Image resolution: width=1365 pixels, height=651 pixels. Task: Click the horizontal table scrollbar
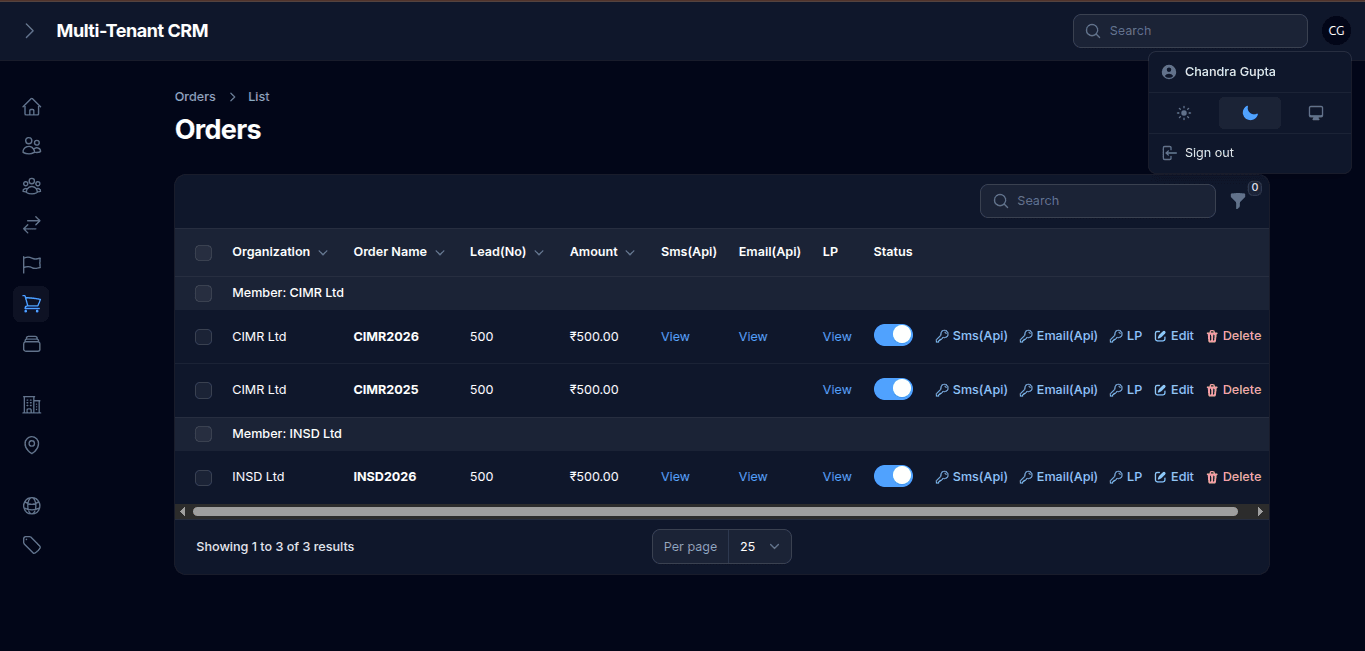(715, 511)
